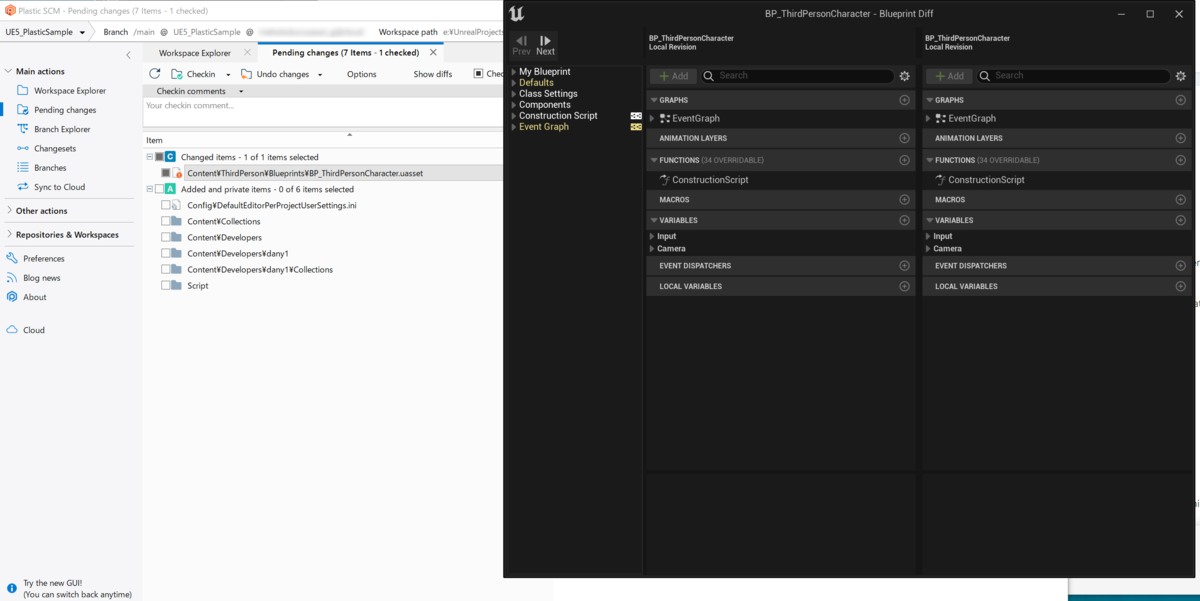Check the DefaultEditorPerProjectUserSettings.ini checkbox
This screenshot has width=1200, height=601.
coord(166,205)
